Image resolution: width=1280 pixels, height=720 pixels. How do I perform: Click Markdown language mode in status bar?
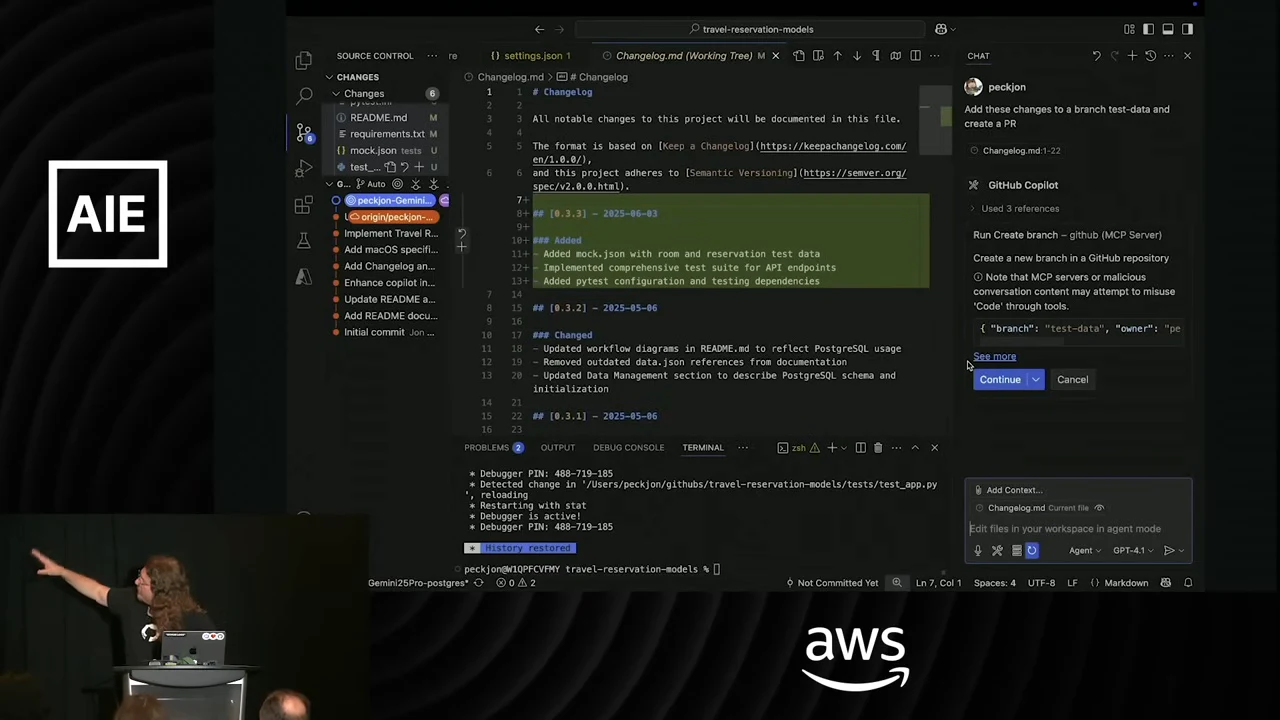pos(1126,583)
